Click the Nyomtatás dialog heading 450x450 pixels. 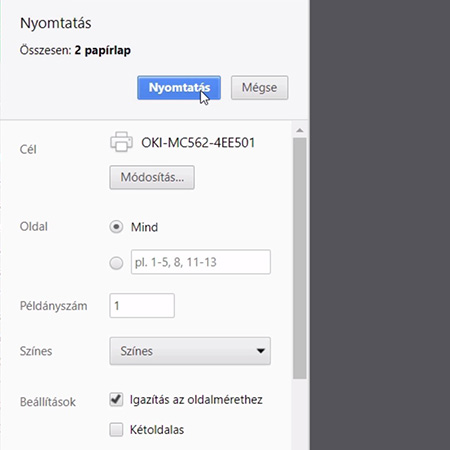pyautogui.click(x=56, y=23)
